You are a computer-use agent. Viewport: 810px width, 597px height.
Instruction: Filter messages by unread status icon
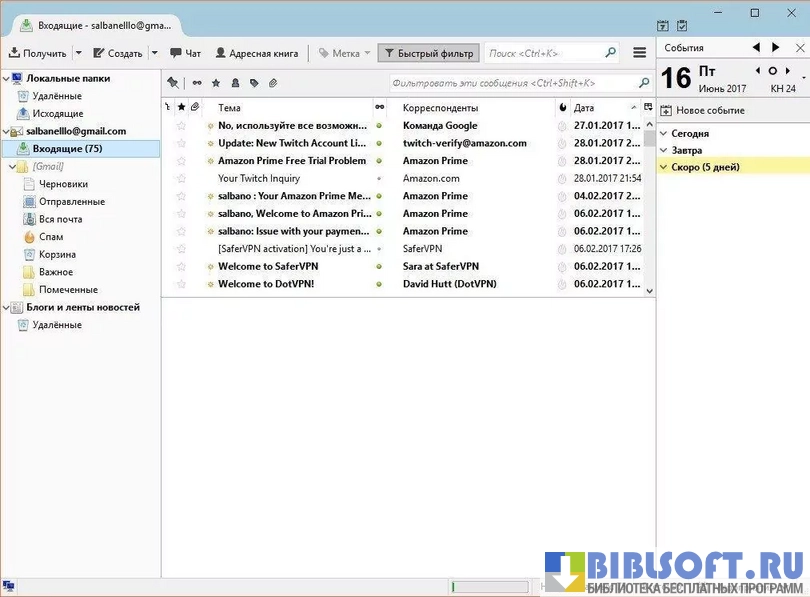(197, 83)
